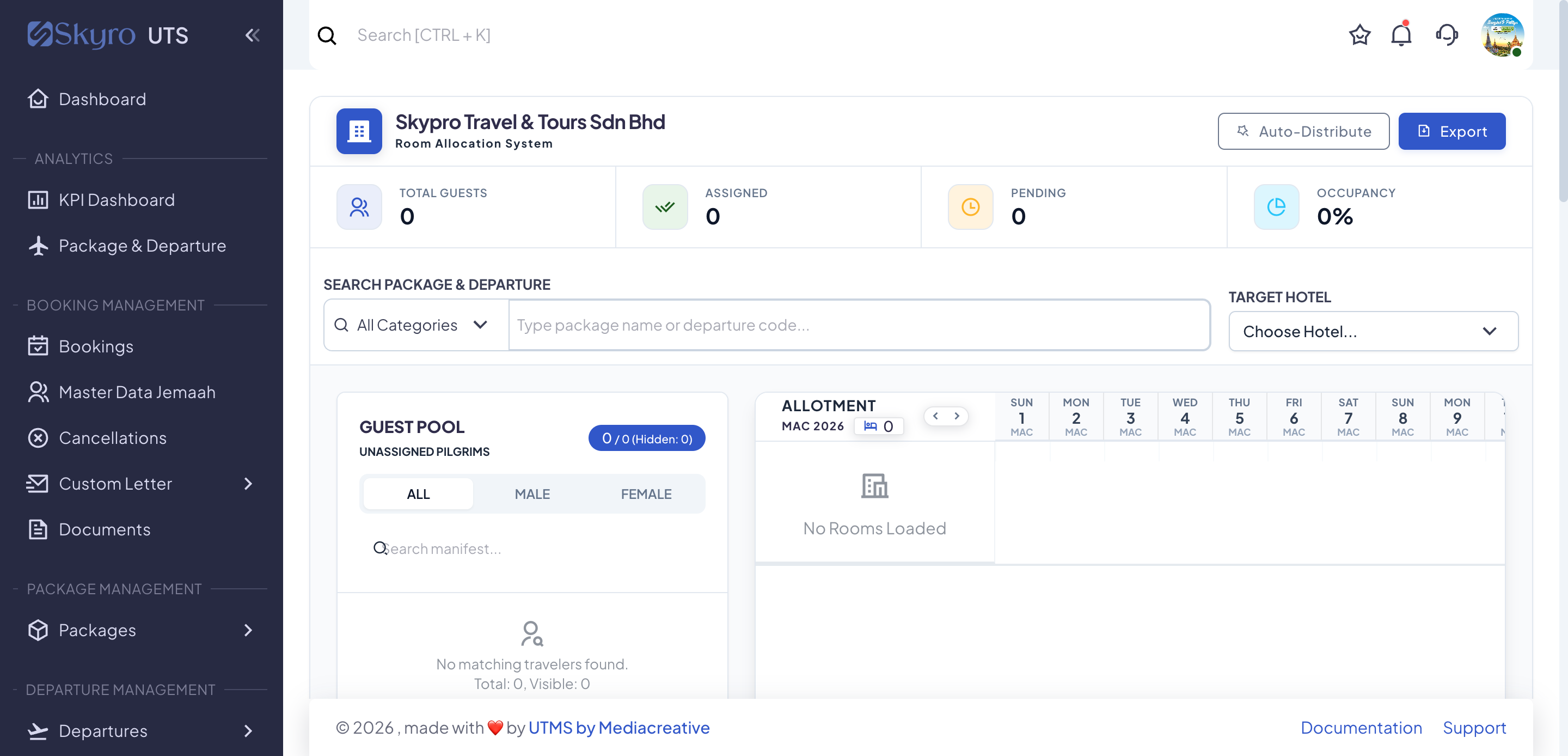
Task: Click the top search magnifier icon
Action: pyautogui.click(x=327, y=35)
